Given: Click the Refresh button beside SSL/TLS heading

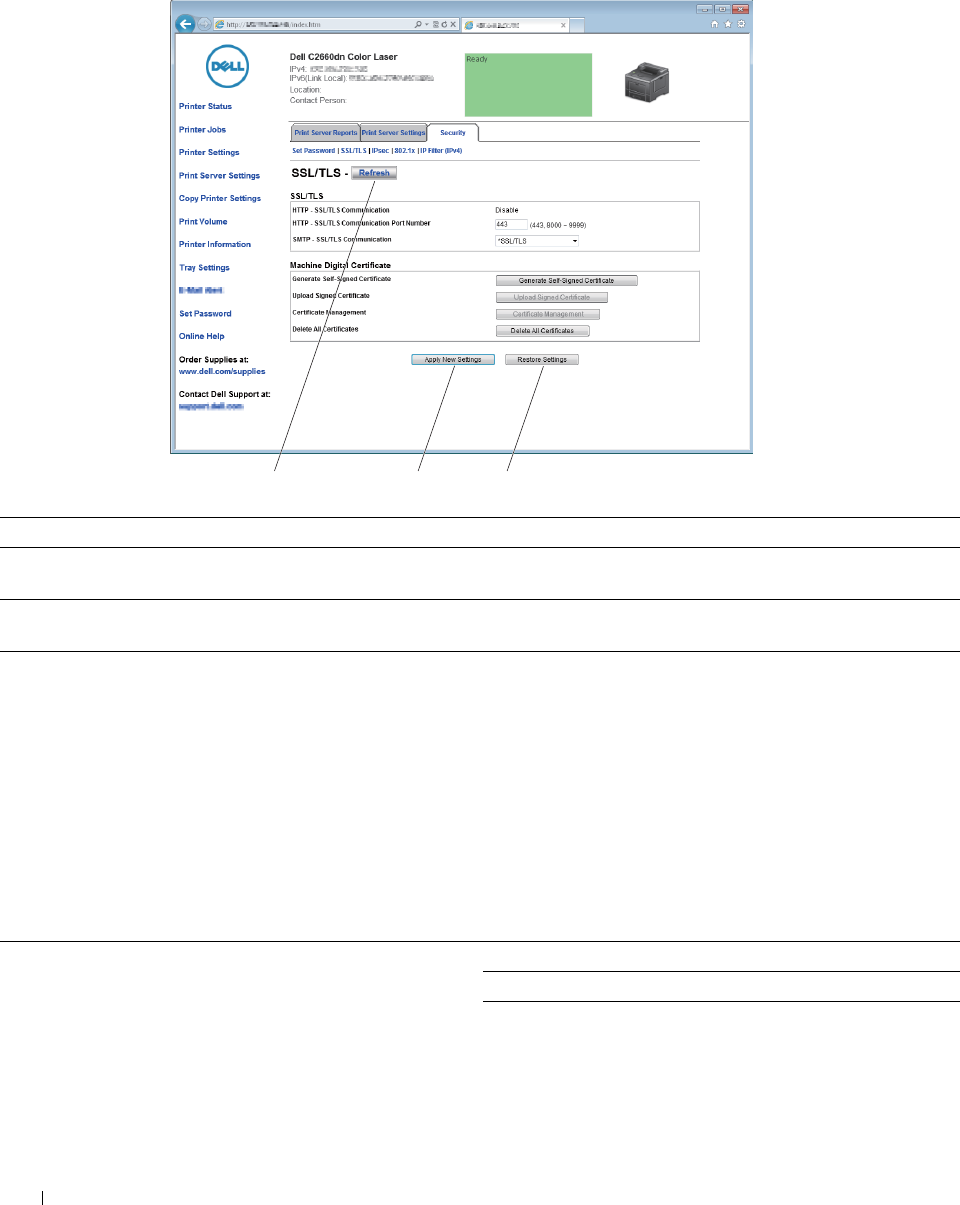Looking at the screenshot, I should click(x=375, y=173).
